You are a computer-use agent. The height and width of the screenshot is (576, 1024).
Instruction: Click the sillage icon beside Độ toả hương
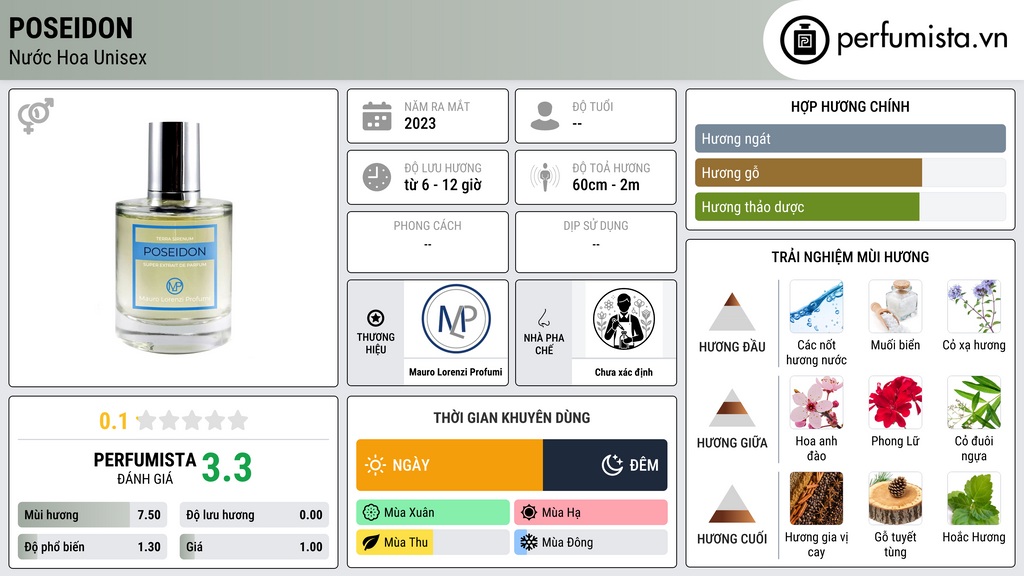(545, 177)
